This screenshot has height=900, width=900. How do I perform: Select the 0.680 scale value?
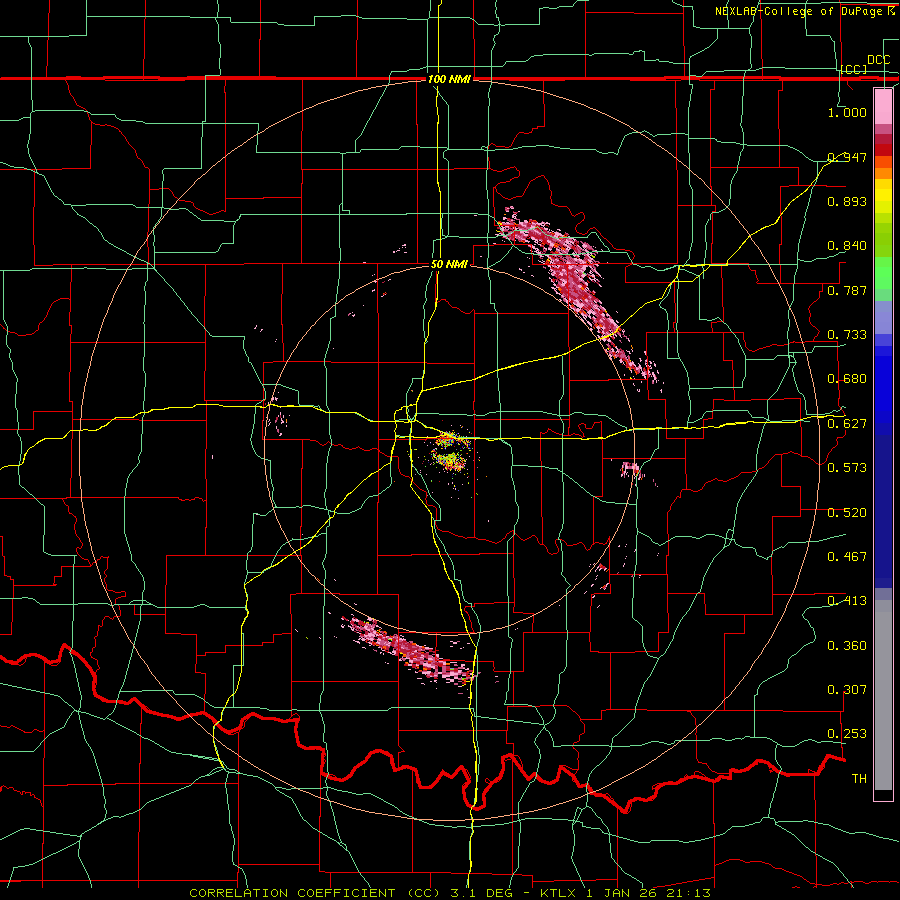pyautogui.click(x=847, y=379)
